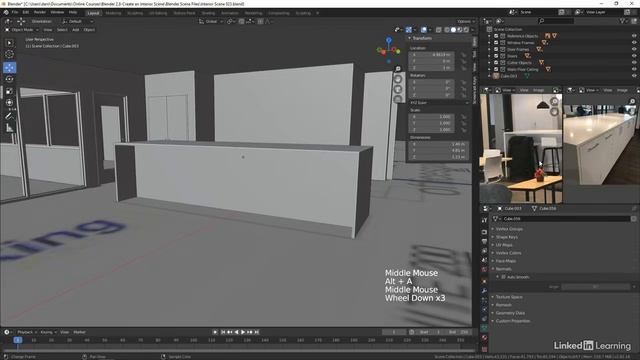Open Global transform orientation dropdown
Screen dimensions: 640x360
click(211, 21)
